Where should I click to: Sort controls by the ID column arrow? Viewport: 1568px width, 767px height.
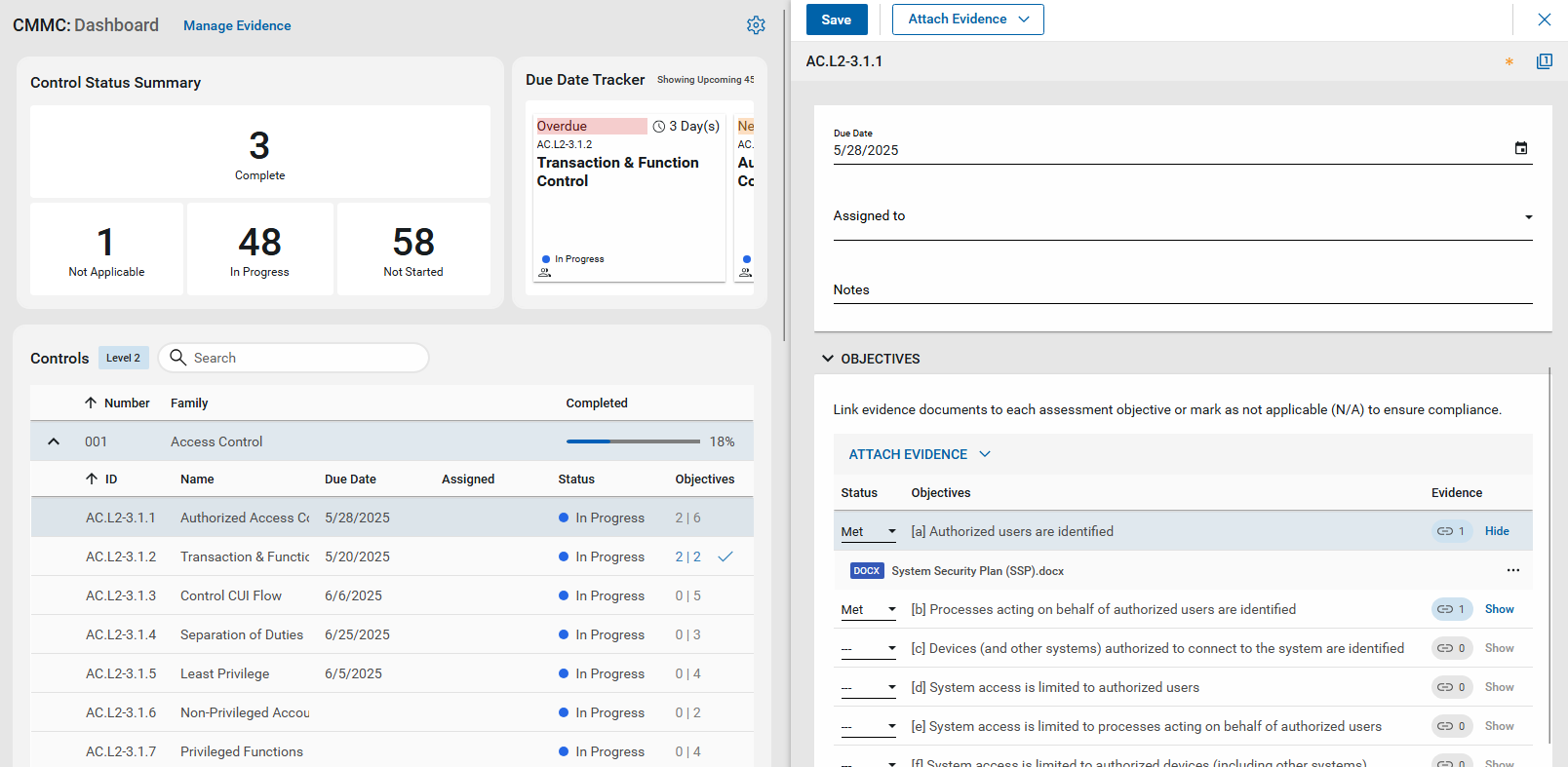coord(92,479)
